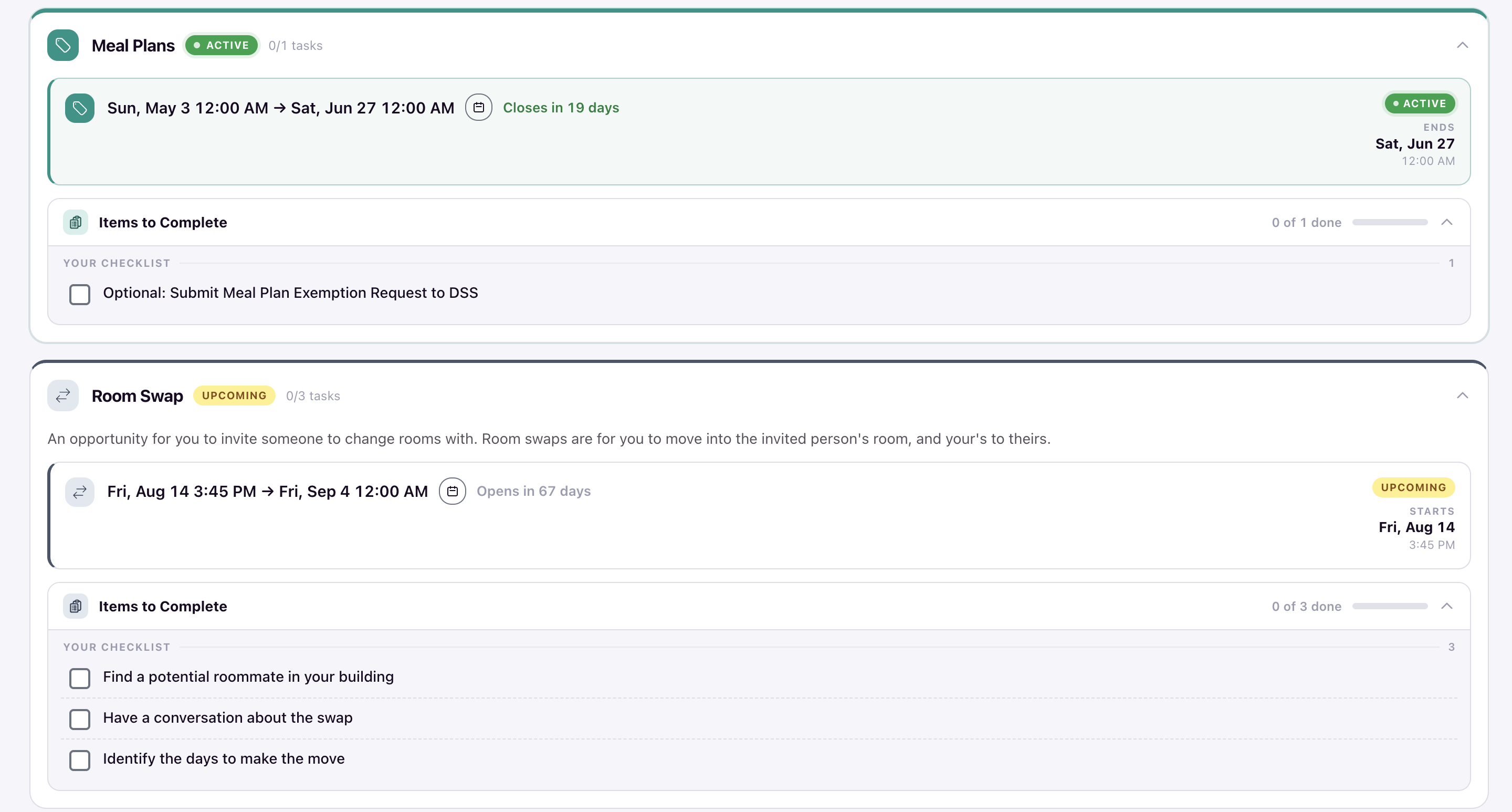Click Sun, May 3 to Sat, Jun 27 date range

(x=280, y=108)
